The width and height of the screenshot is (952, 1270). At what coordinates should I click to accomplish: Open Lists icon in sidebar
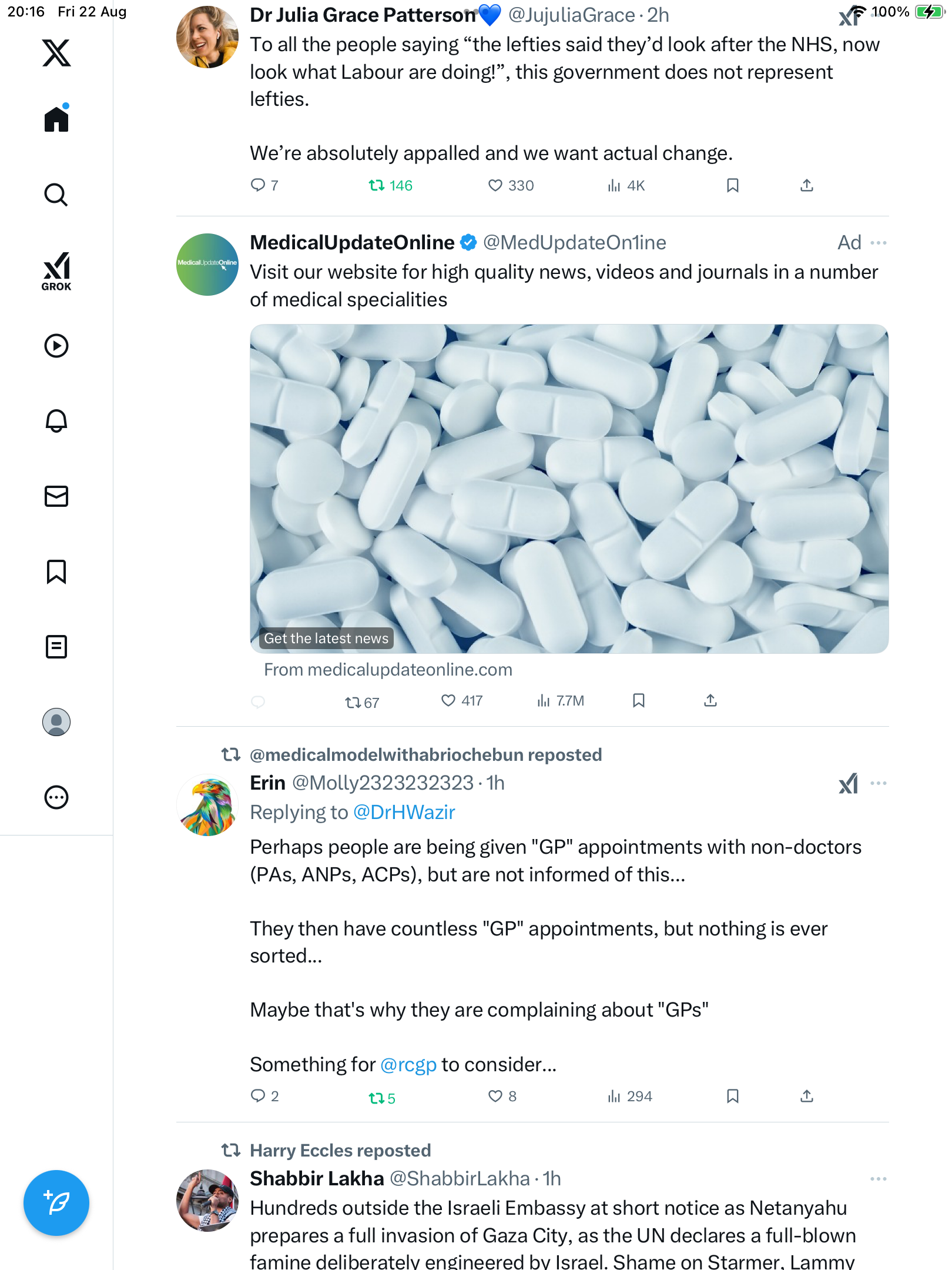(56, 647)
